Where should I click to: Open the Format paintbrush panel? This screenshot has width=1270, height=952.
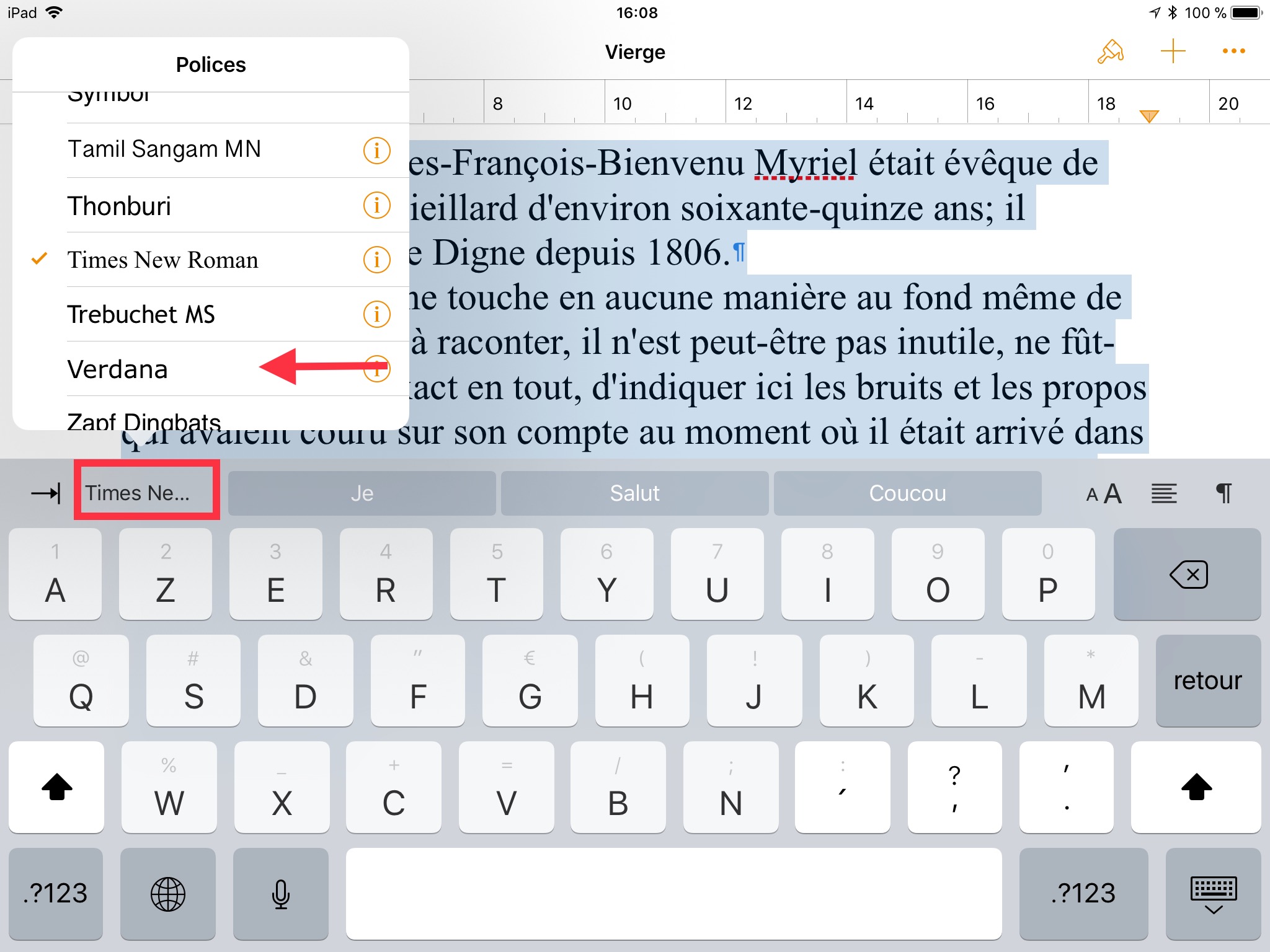click(x=1110, y=52)
